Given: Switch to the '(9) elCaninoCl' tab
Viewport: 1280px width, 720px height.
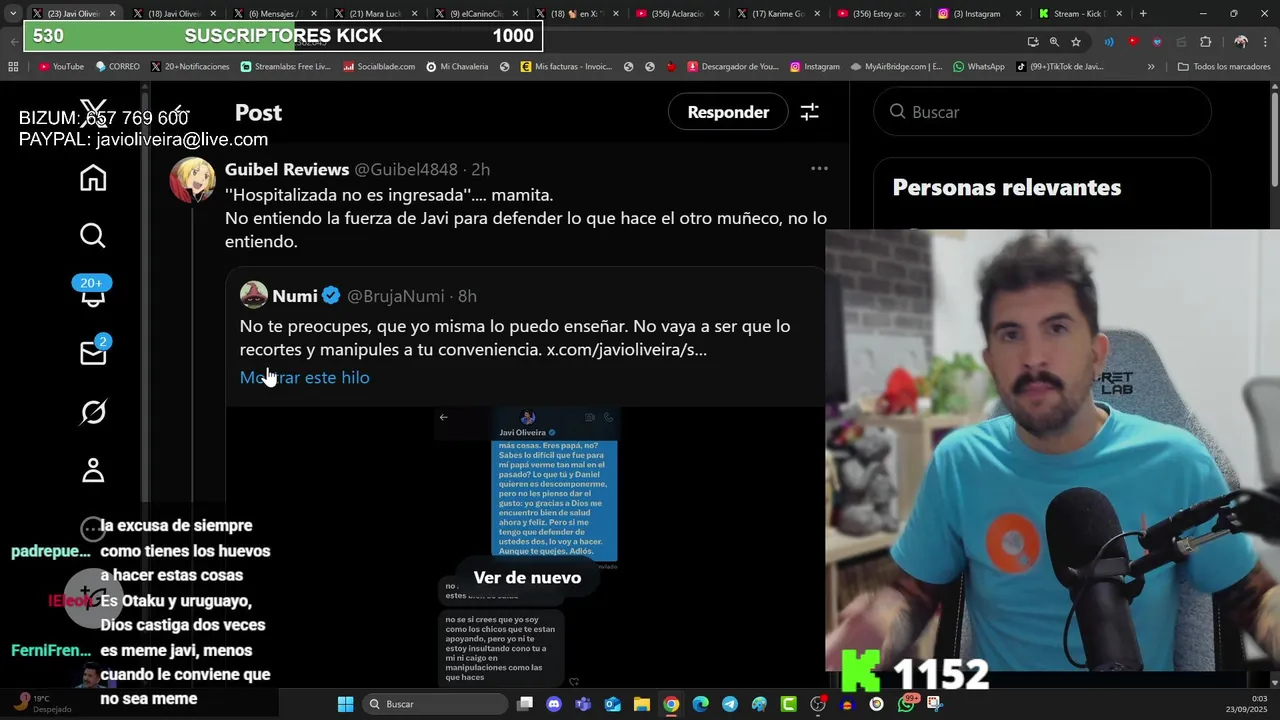Looking at the screenshot, I should (477, 14).
